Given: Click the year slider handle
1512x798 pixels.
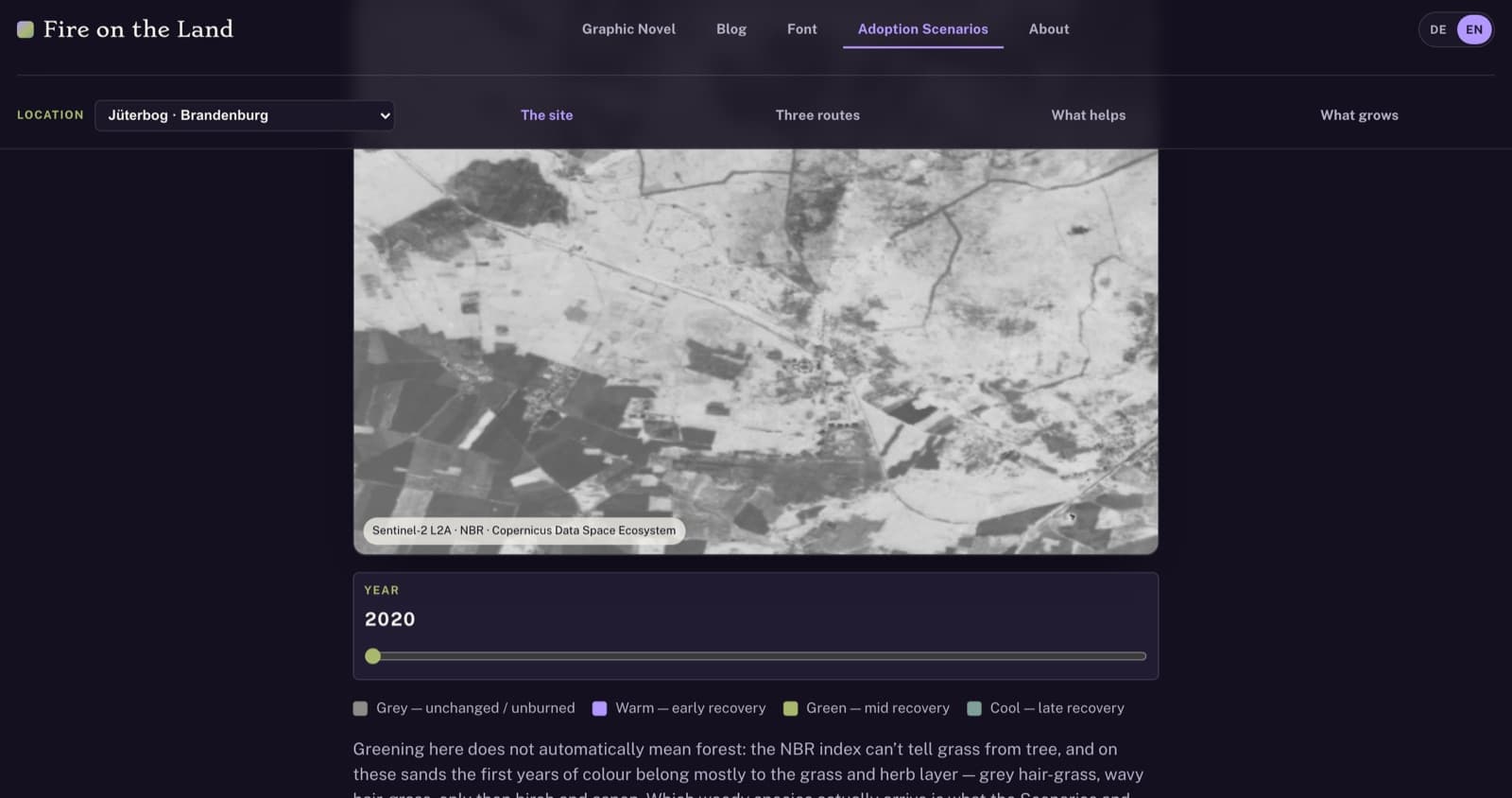Looking at the screenshot, I should pos(373,656).
